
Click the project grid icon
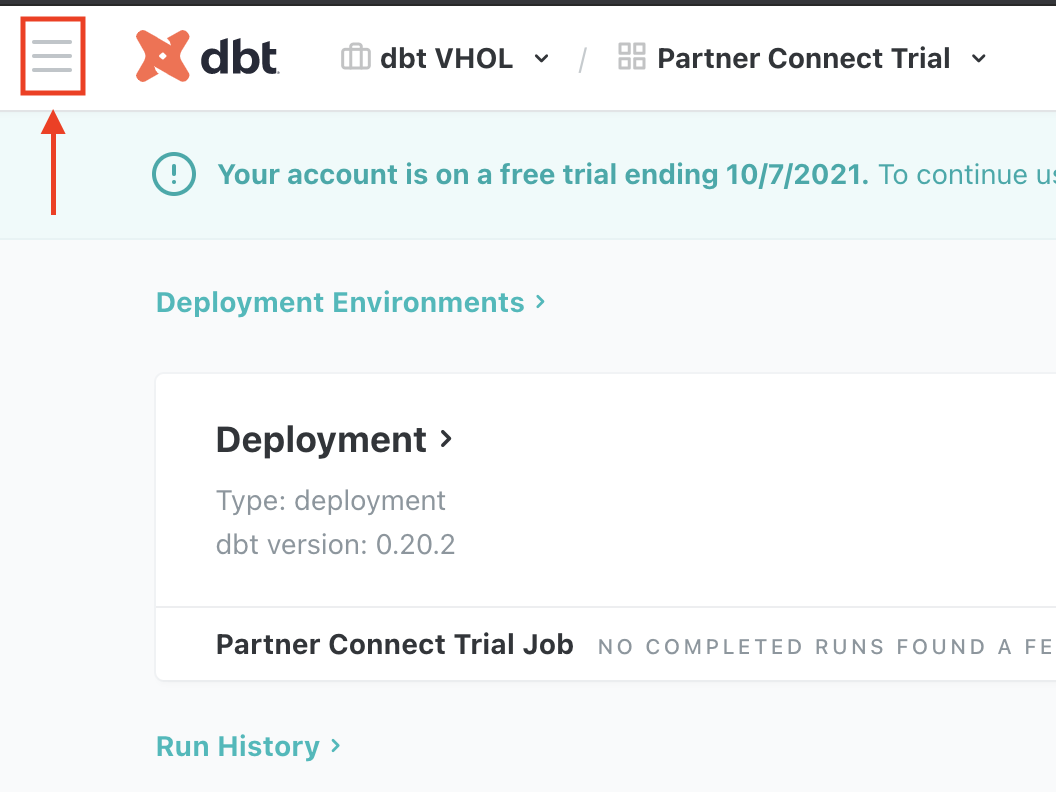pyautogui.click(x=631, y=57)
